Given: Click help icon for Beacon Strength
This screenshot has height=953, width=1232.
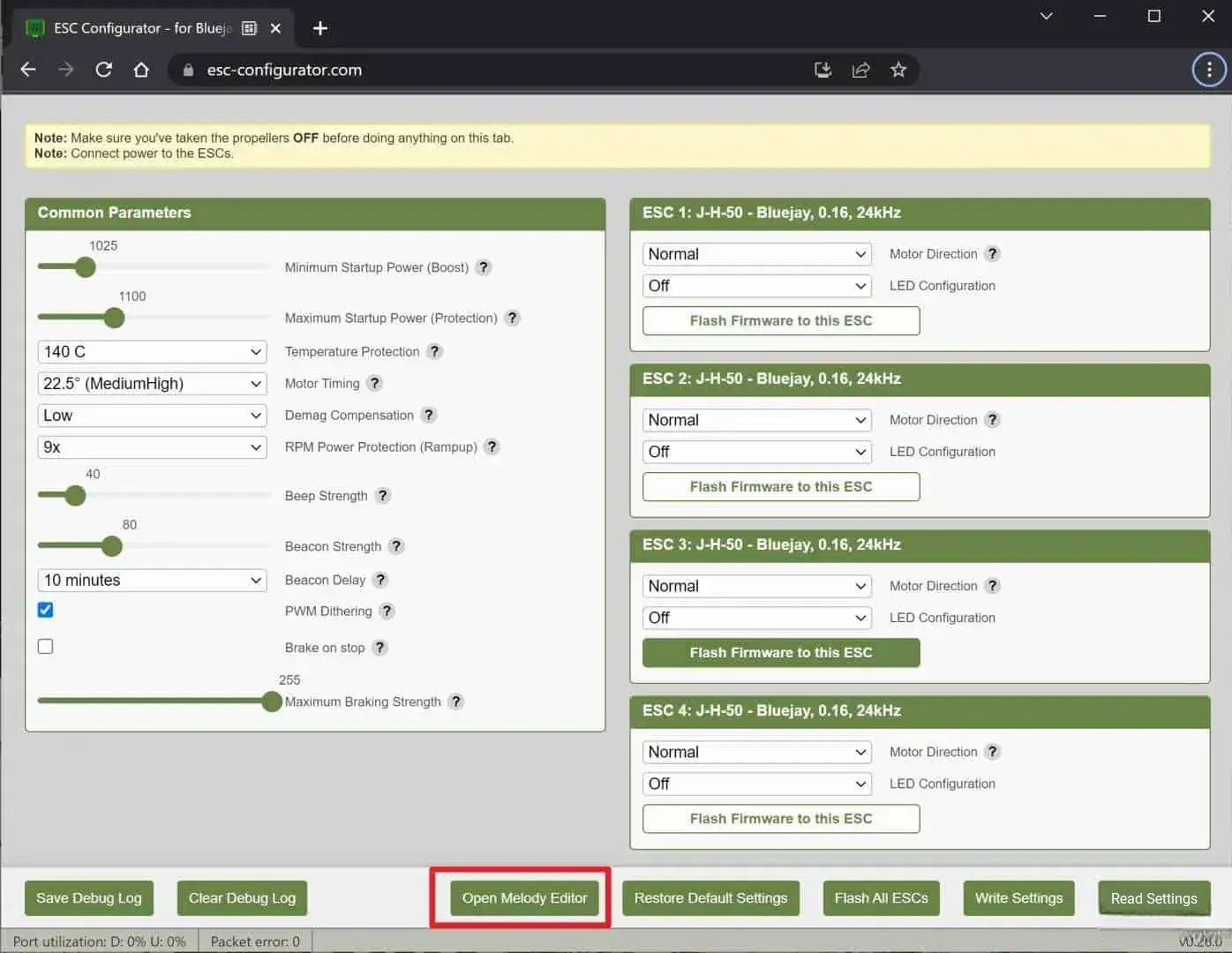Looking at the screenshot, I should tap(396, 546).
